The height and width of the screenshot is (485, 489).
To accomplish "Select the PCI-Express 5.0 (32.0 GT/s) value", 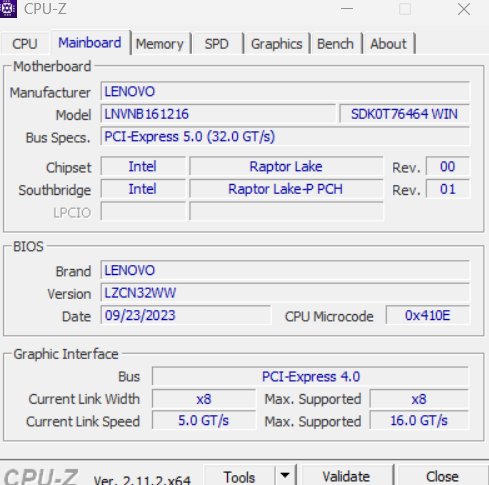I will click(285, 136).
